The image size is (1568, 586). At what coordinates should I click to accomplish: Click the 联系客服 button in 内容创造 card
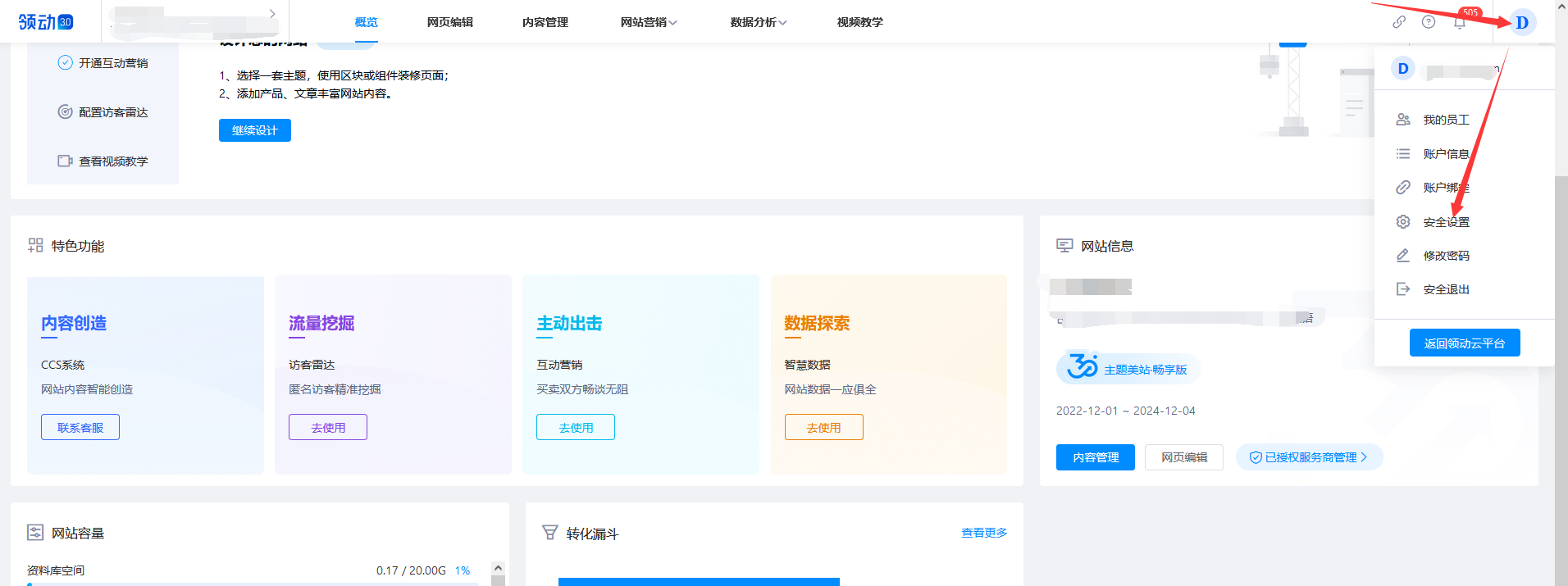tap(80, 427)
